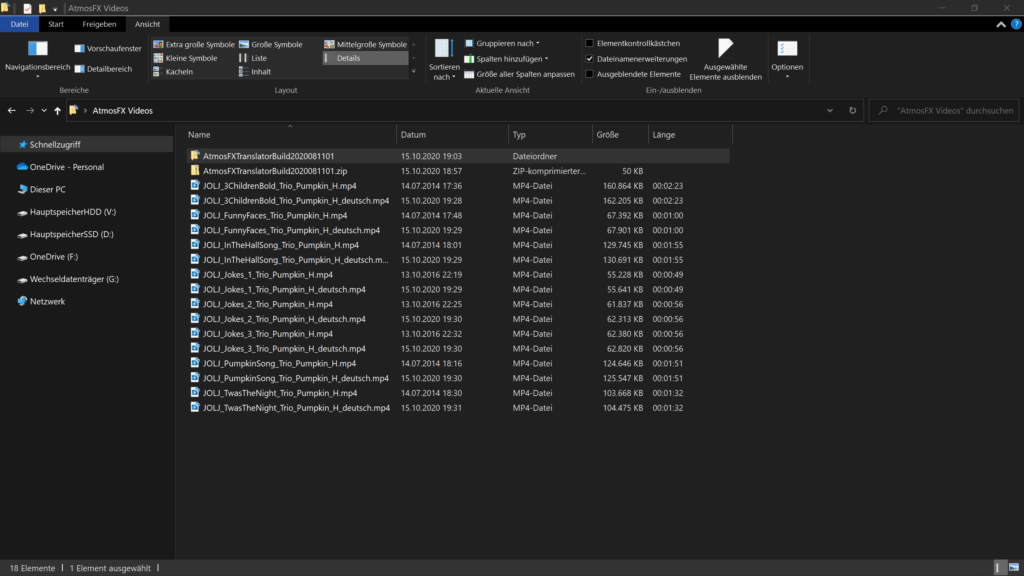Select file JOLJ_TwasTheNight_Trio_Pumpkin_H_deutsch.mp4

(x=296, y=408)
